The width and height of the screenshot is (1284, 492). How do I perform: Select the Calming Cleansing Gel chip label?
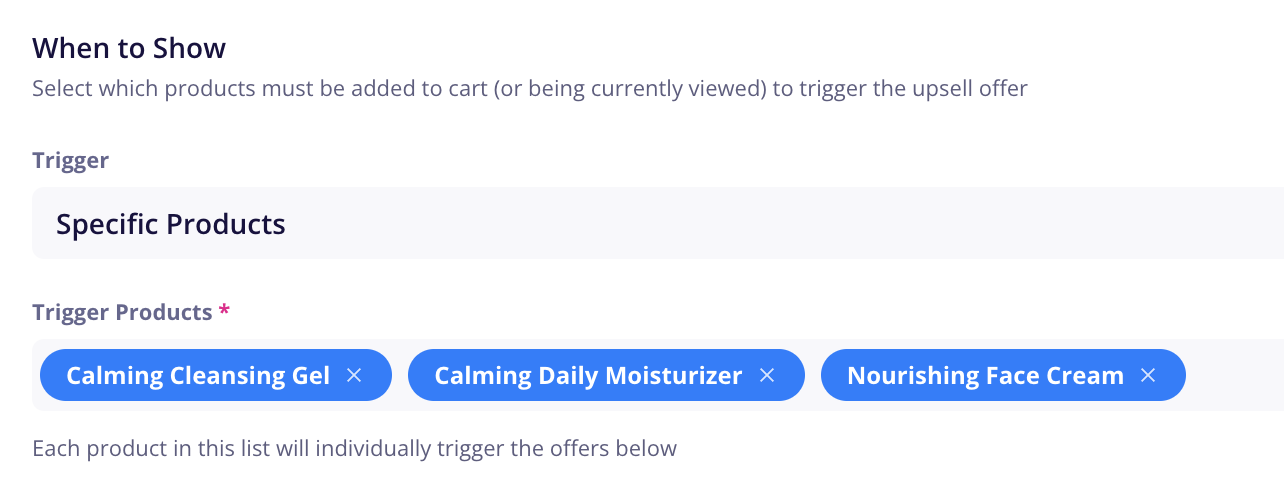198,376
